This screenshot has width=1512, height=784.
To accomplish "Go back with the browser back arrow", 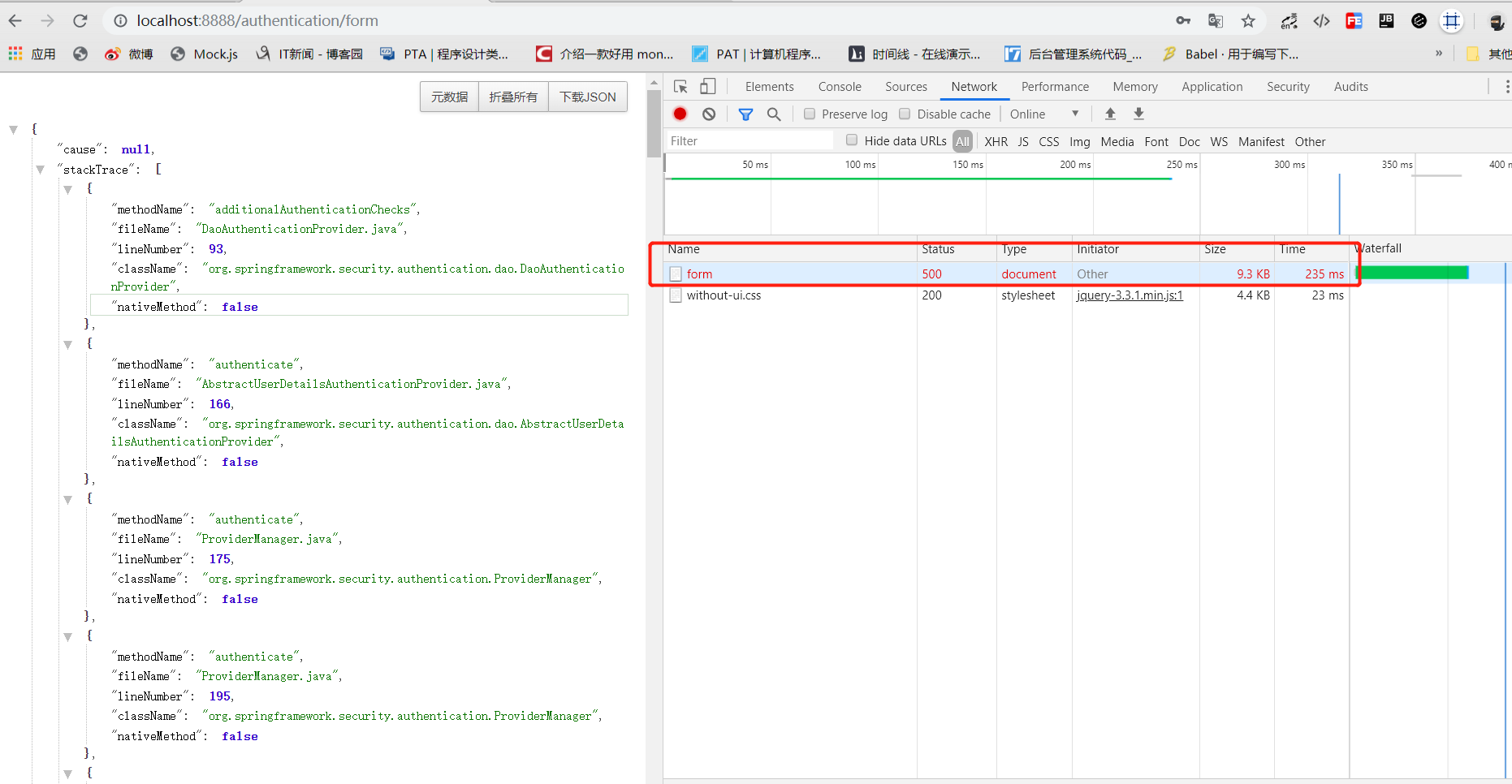I will tap(15, 21).
